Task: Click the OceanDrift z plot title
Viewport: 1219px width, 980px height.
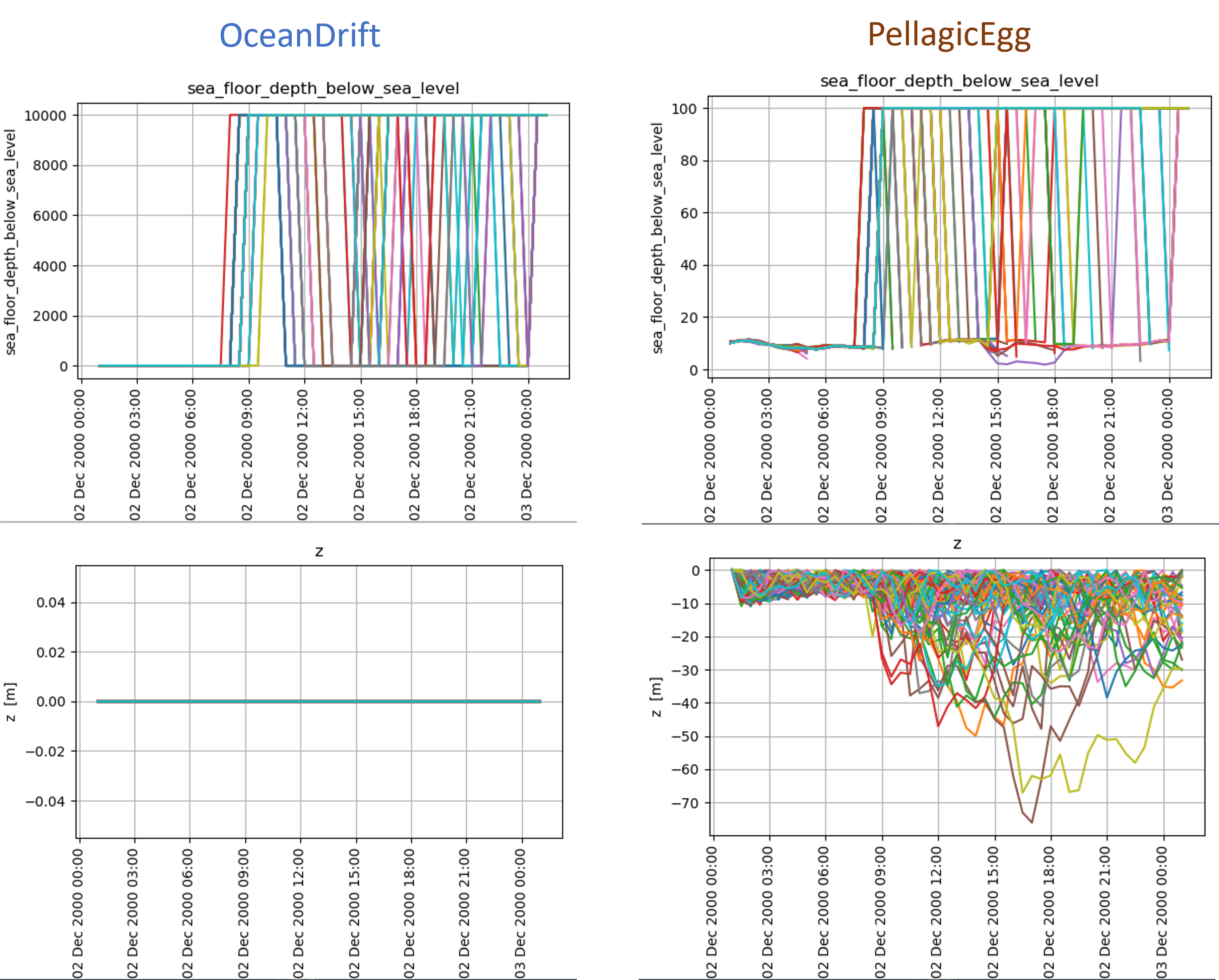Action: [319, 551]
